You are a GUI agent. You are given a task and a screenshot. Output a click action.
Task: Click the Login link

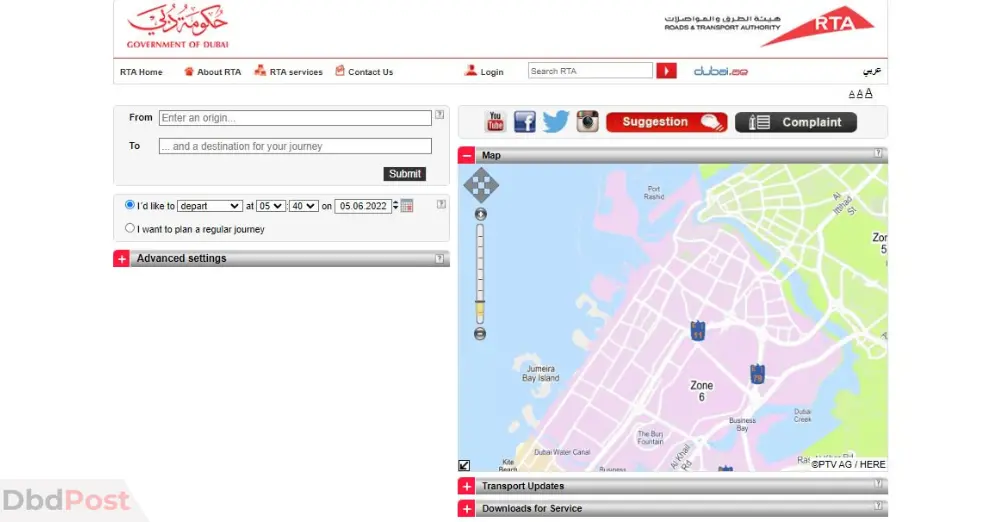[484, 71]
